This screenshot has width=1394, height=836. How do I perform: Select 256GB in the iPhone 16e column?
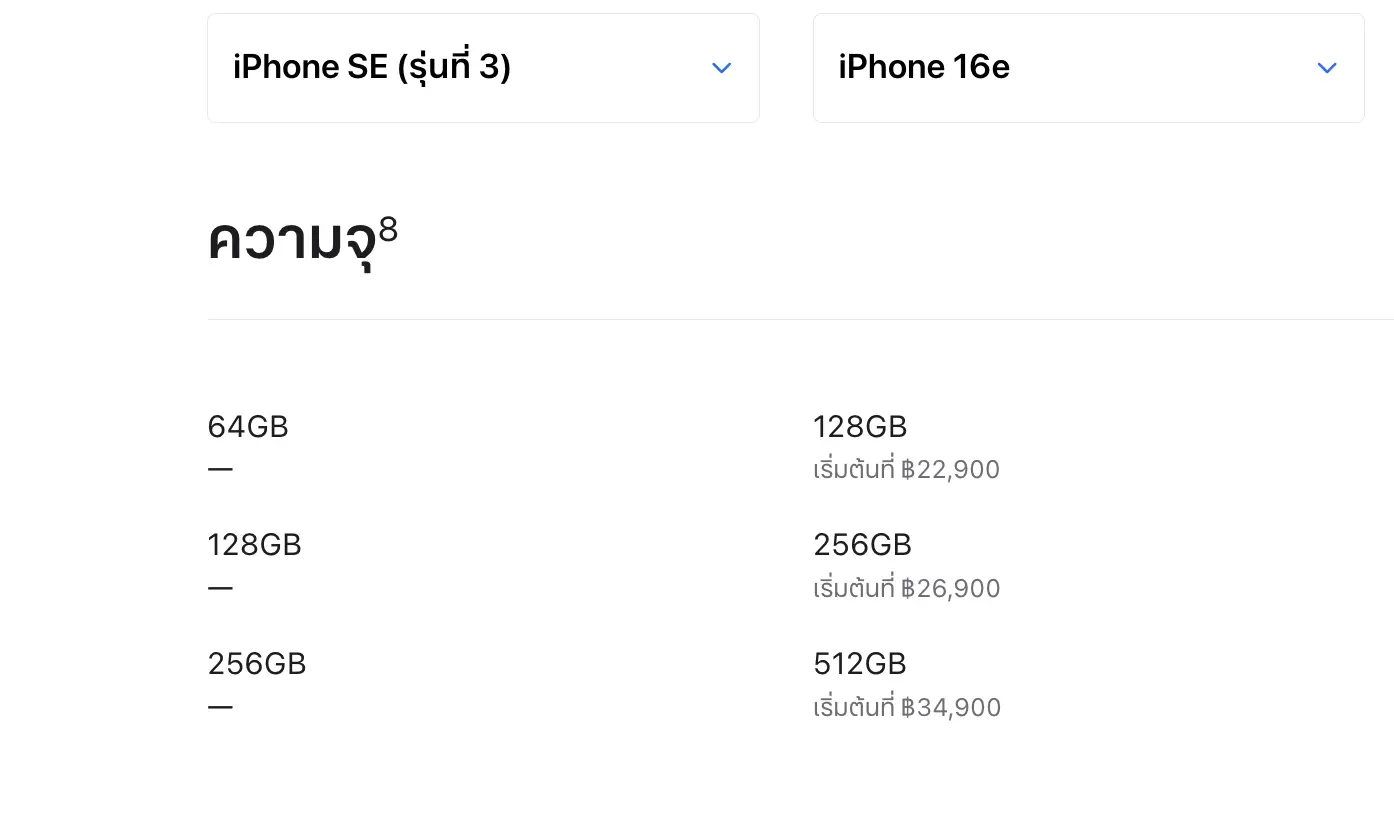coord(862,545)
